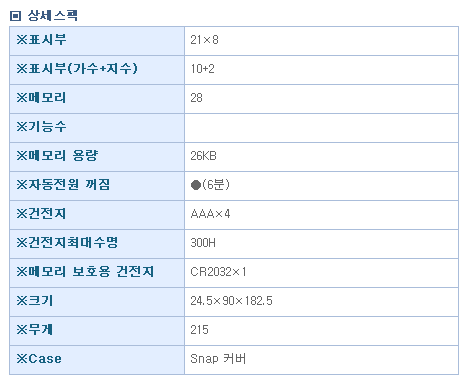Image resolution: width=474 pixels, height=390 pixels.
Task: Select the ※기능수 label cell
Action: [x=97, y=128]
